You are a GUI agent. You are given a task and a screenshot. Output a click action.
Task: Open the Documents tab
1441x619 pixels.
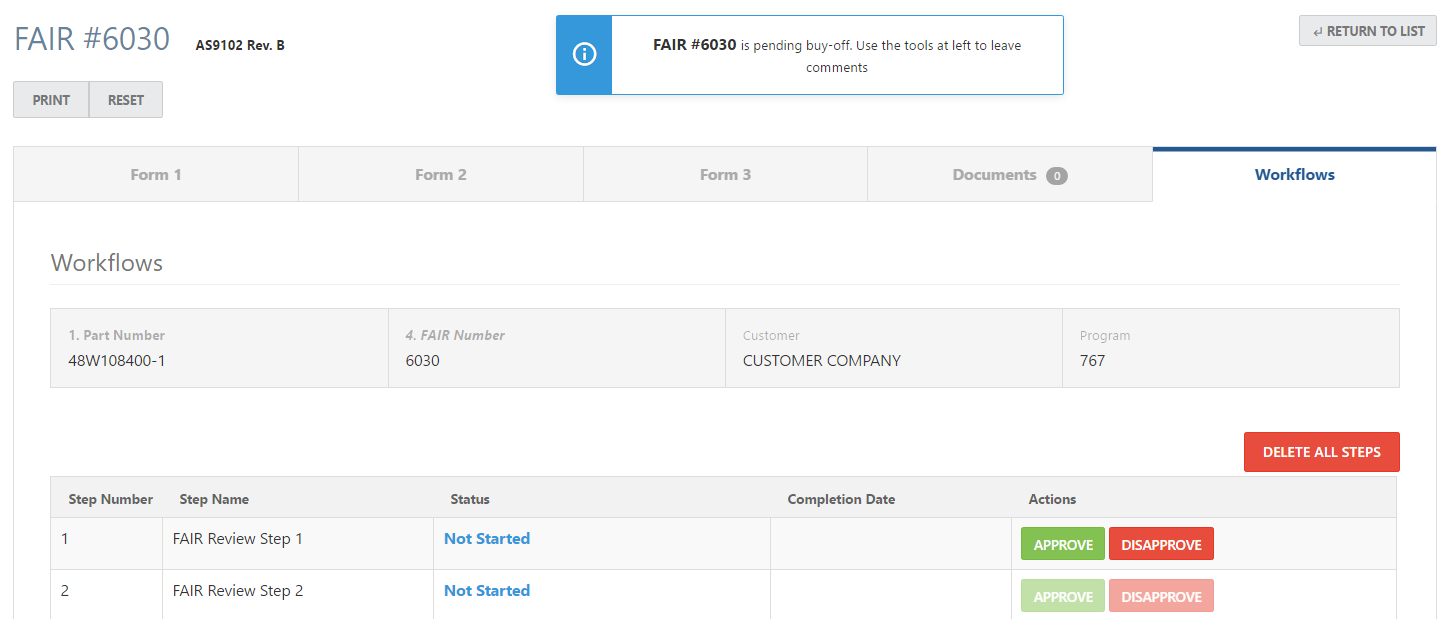pos(1010,175)
